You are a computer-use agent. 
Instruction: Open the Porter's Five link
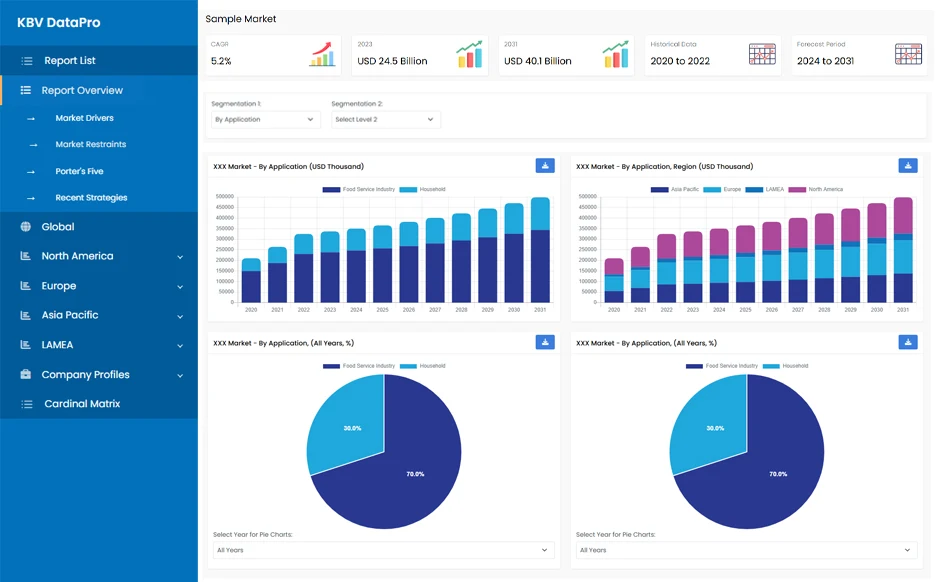click(x=79, y=171)
